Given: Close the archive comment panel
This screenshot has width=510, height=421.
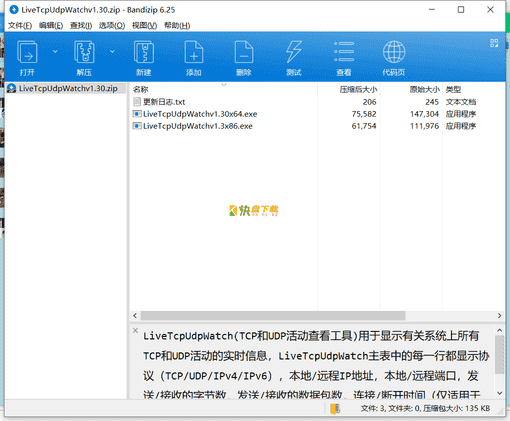Looking at the screenshot, I should tap(135, 330).
